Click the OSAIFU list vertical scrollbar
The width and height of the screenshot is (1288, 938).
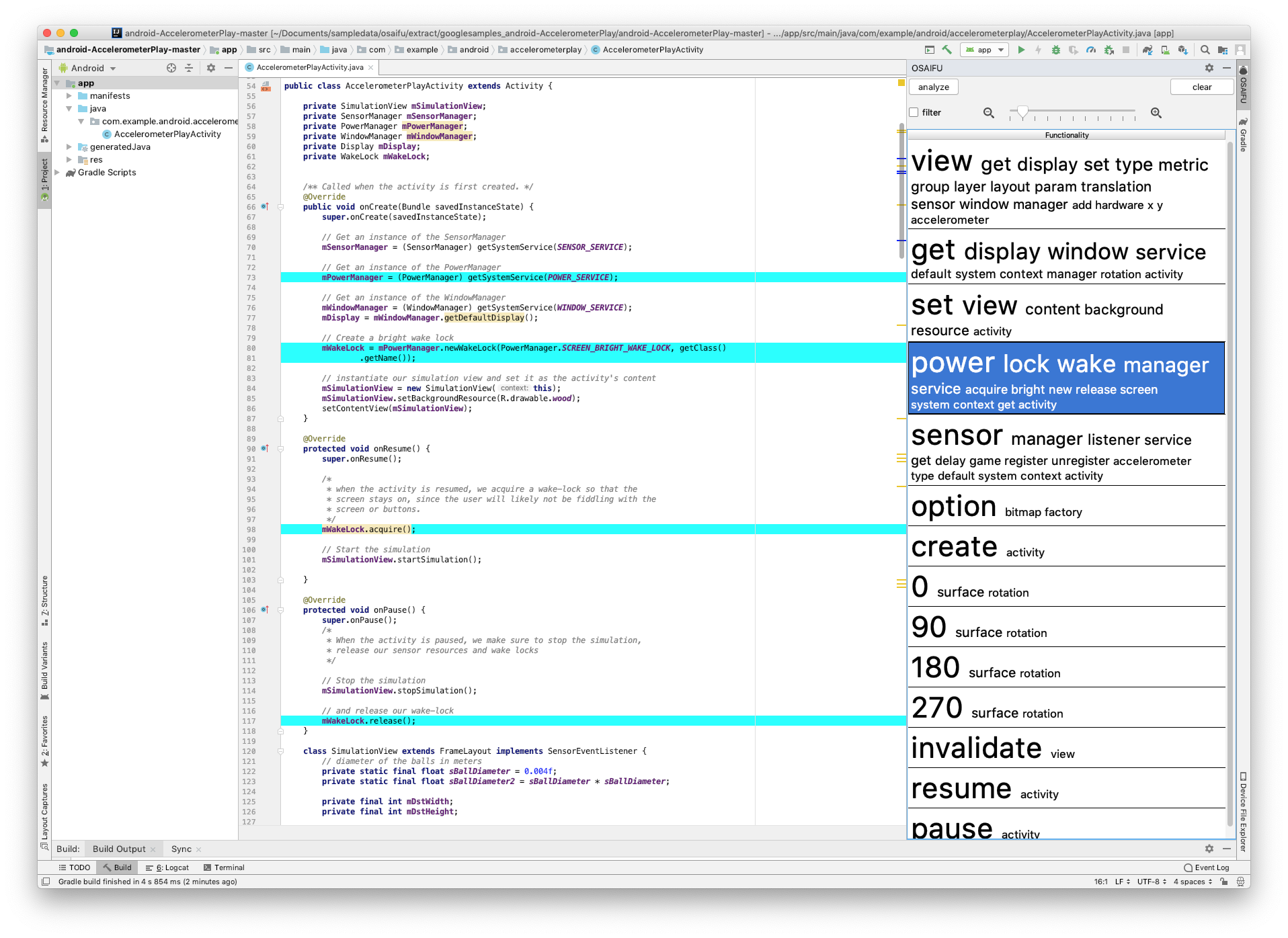[1230, 484]
